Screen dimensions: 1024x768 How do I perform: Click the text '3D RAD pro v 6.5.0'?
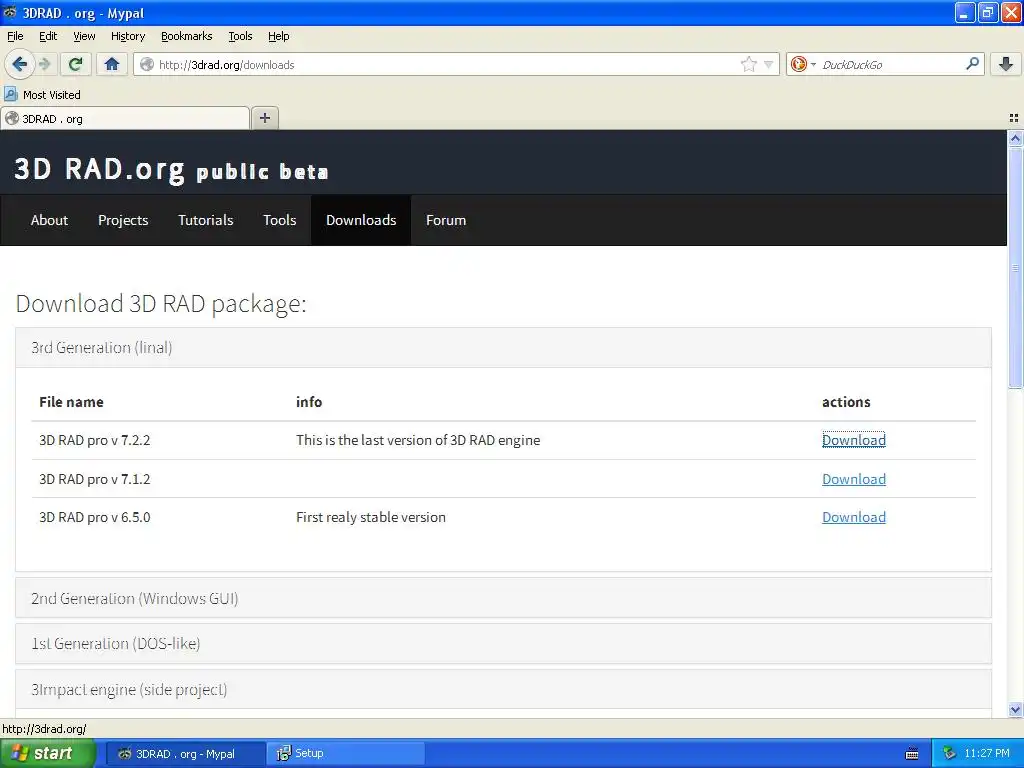point(95,517)
